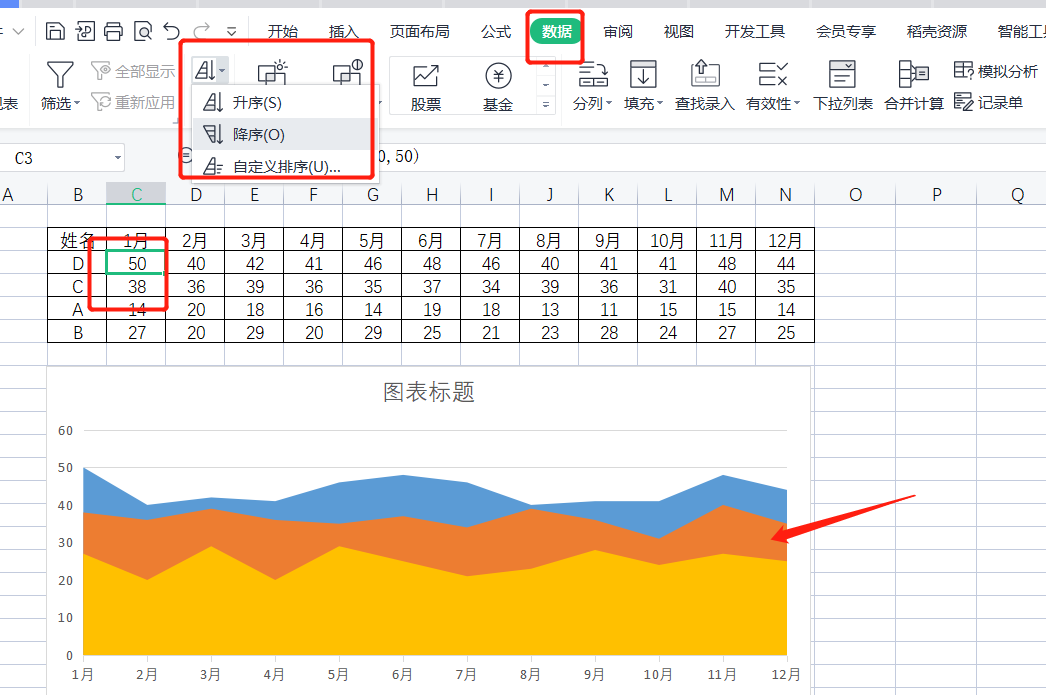Click the Find Entry (查找录入) icon
1046x695 pixels.
click(705, 74)
